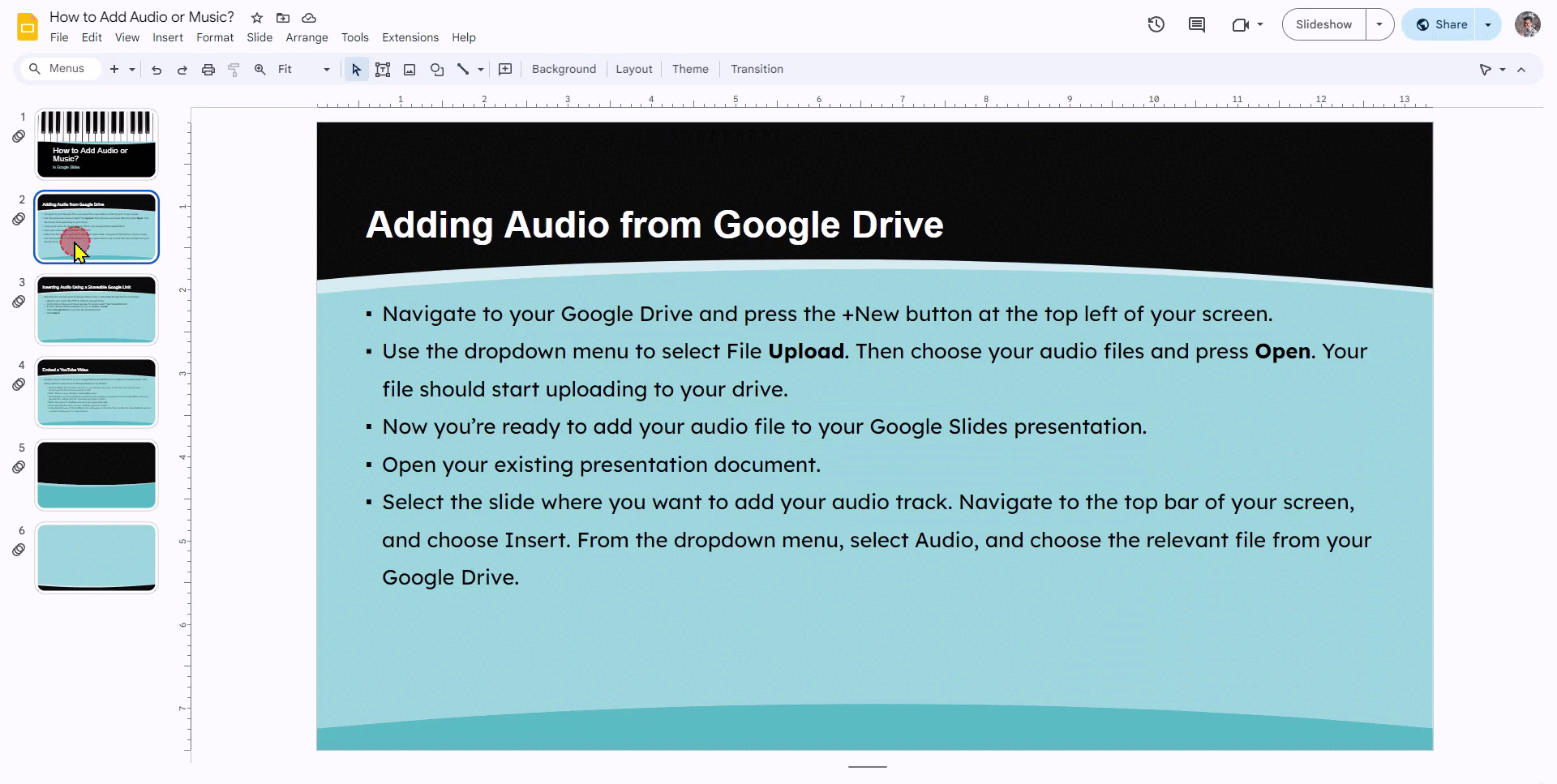The image size is (1557, 784).
Task: Select the paint format tool
Action: coord(234,69)
